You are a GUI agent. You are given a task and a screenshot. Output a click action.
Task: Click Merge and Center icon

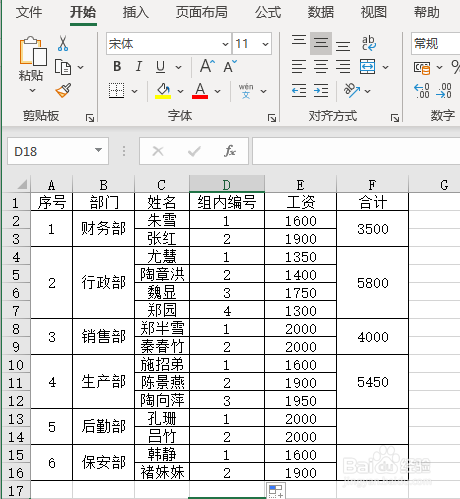pos(368,67)
